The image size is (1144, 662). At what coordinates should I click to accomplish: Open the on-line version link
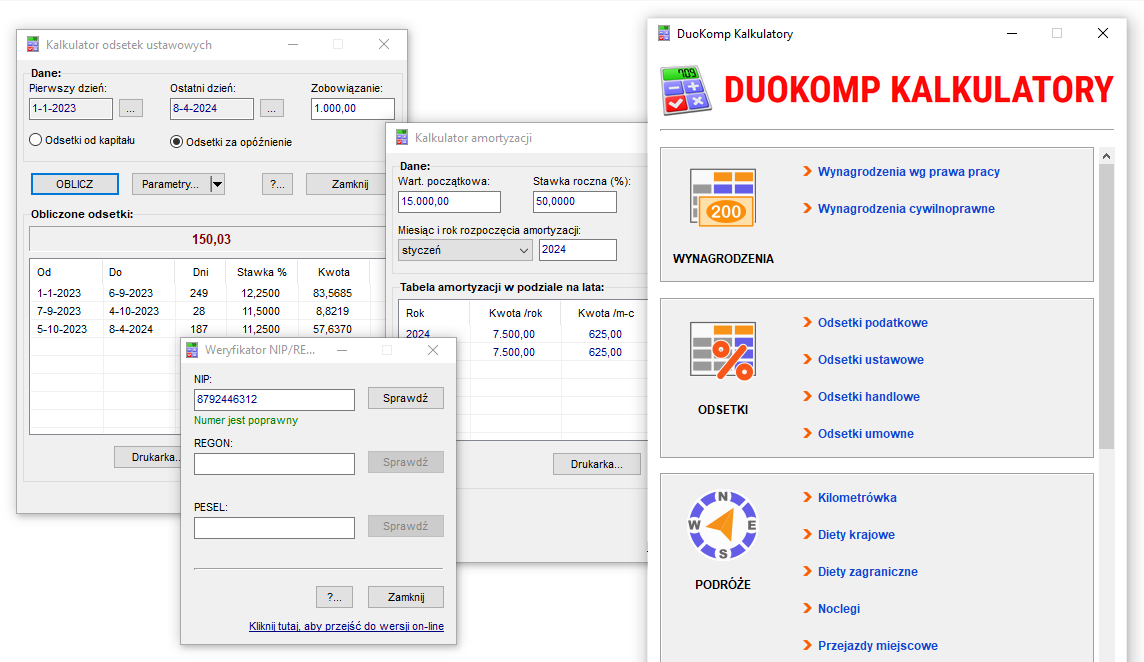click(347, 626)
